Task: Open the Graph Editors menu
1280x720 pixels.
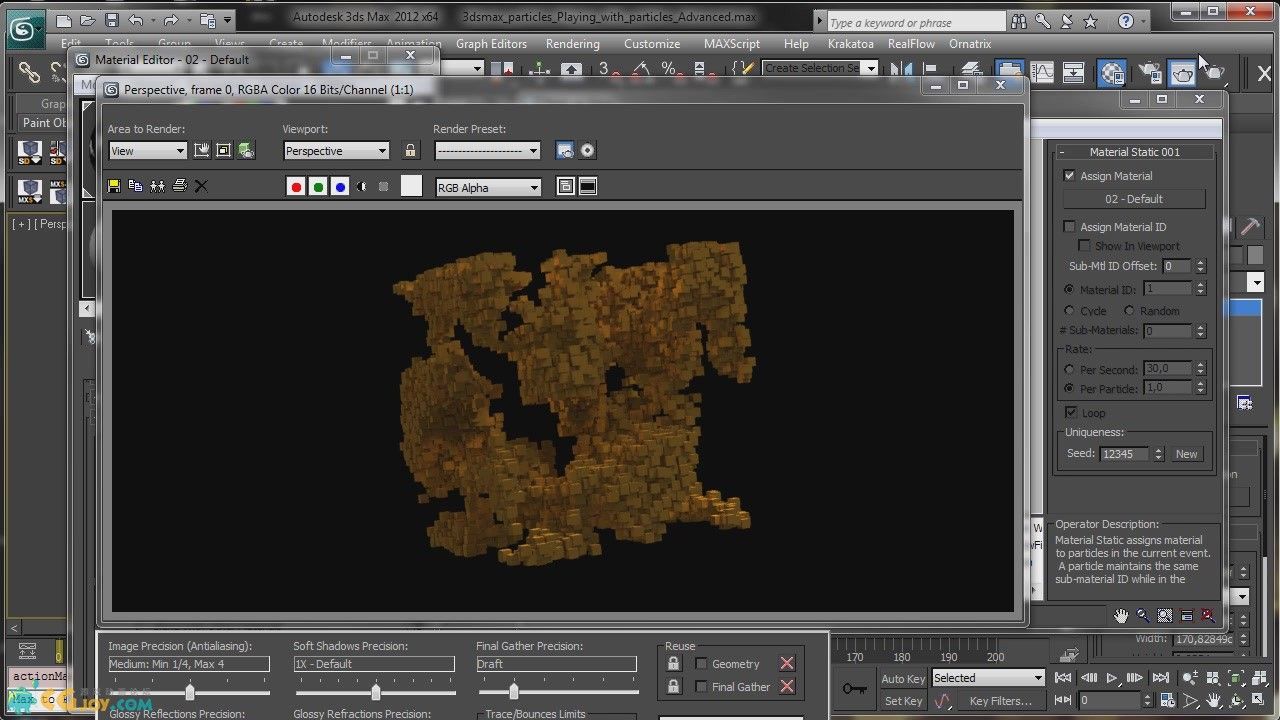Action: pyautogui.click(x=491, y=44)
